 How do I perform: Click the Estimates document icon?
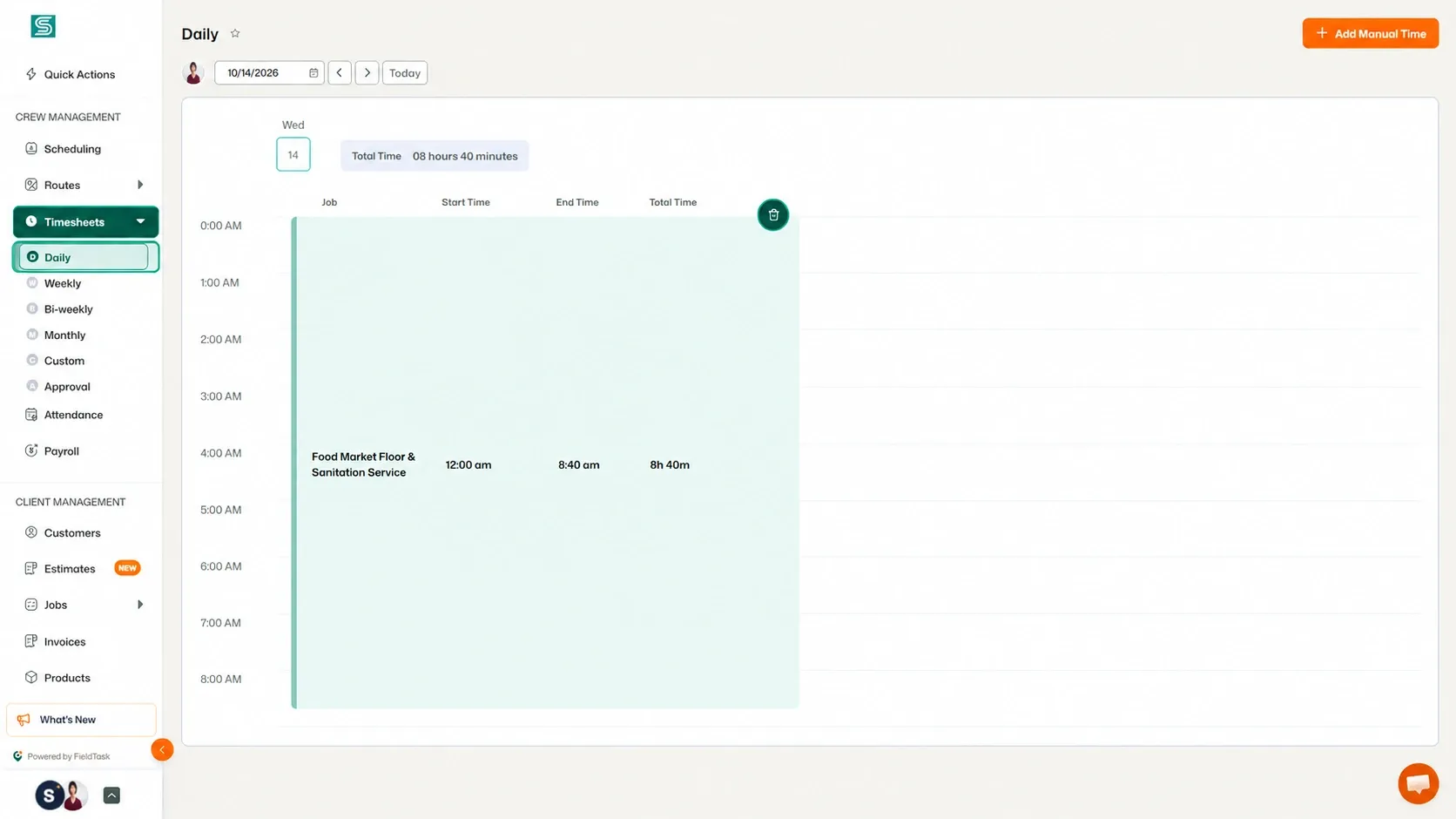31,568
